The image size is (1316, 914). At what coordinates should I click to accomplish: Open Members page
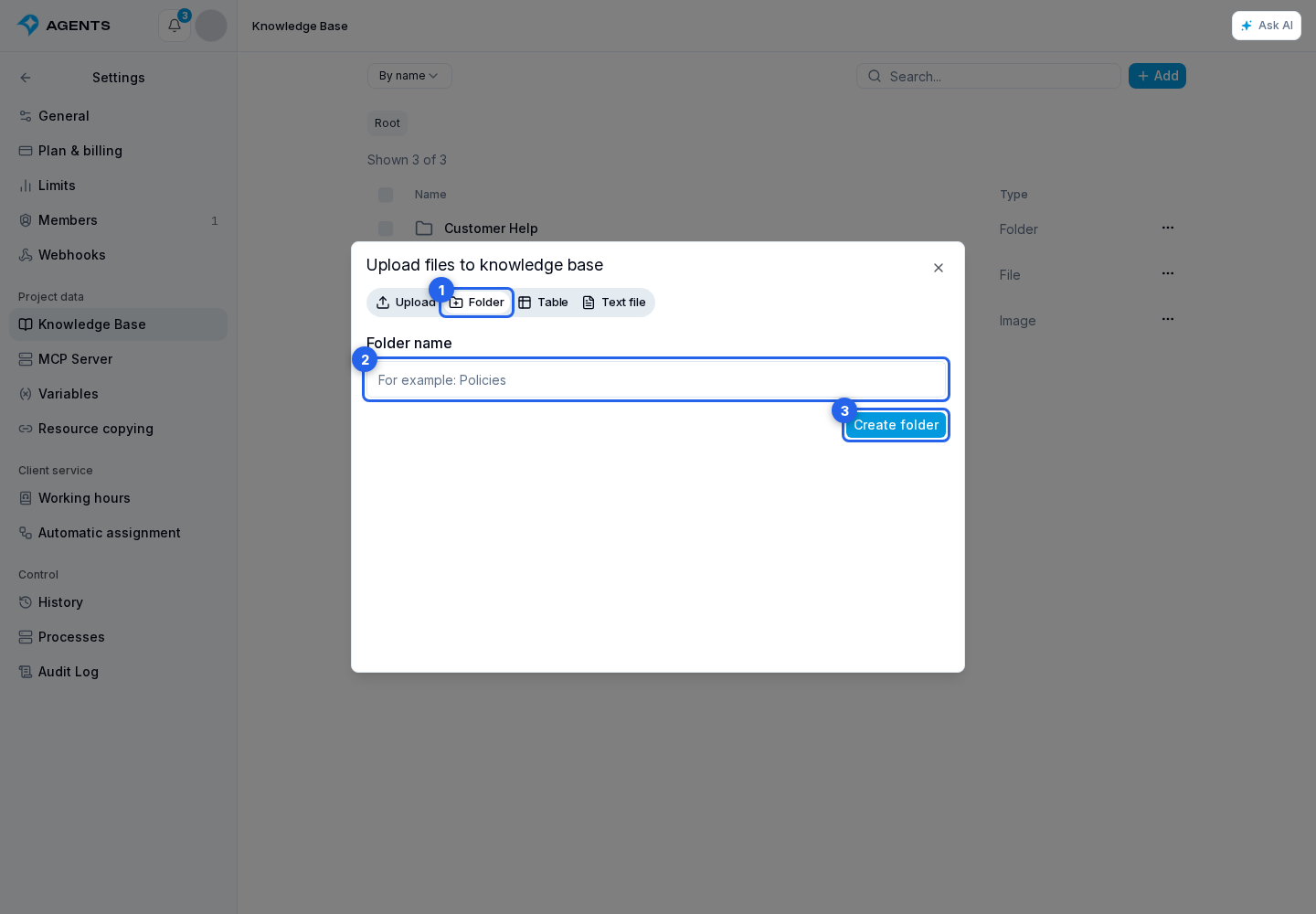pyautogui.click(x=118, y=220)
